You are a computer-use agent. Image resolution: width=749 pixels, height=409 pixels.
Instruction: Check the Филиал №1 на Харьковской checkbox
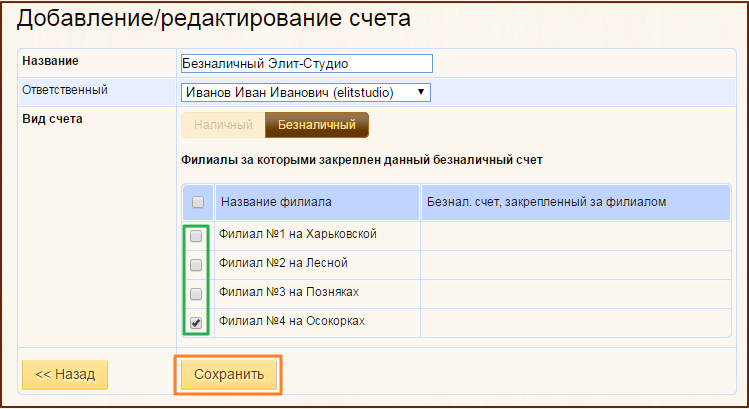196,236
